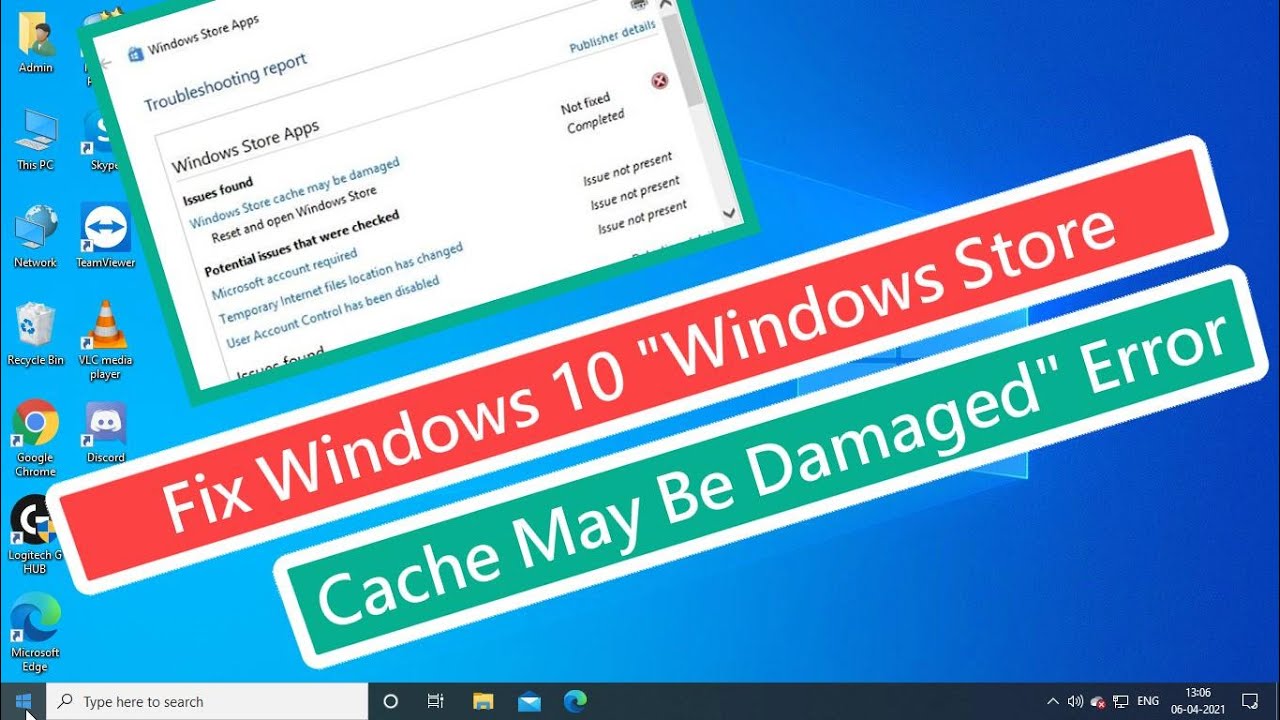Open the volume control in tray
Viewport: 1280px width, 720px height.
1076,701
